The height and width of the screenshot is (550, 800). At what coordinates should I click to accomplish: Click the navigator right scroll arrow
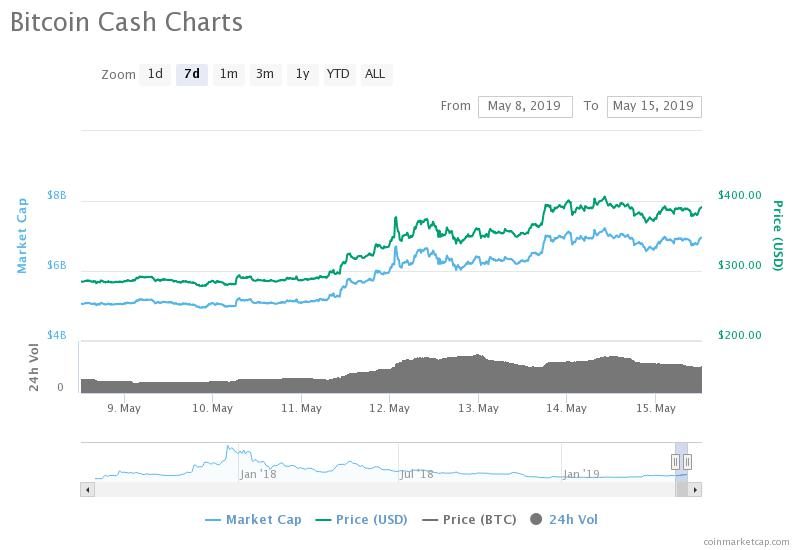tap(695, 490)
